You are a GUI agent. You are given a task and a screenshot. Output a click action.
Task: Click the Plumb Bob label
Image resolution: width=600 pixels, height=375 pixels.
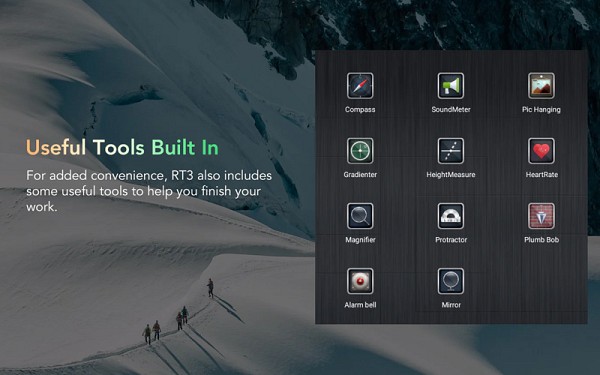click(x=541, y=240)
